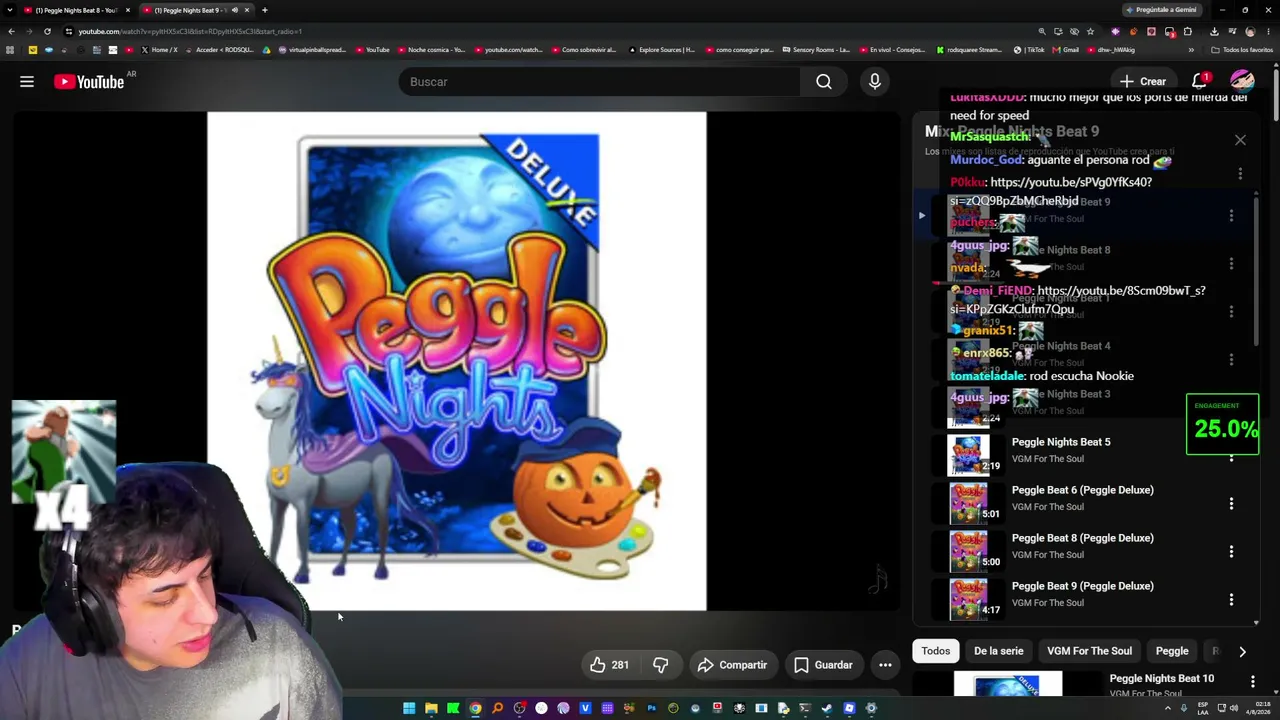
Task: Open the Chrome three-dot menu
Action: pyautogui.click(x=1270, y=31)
